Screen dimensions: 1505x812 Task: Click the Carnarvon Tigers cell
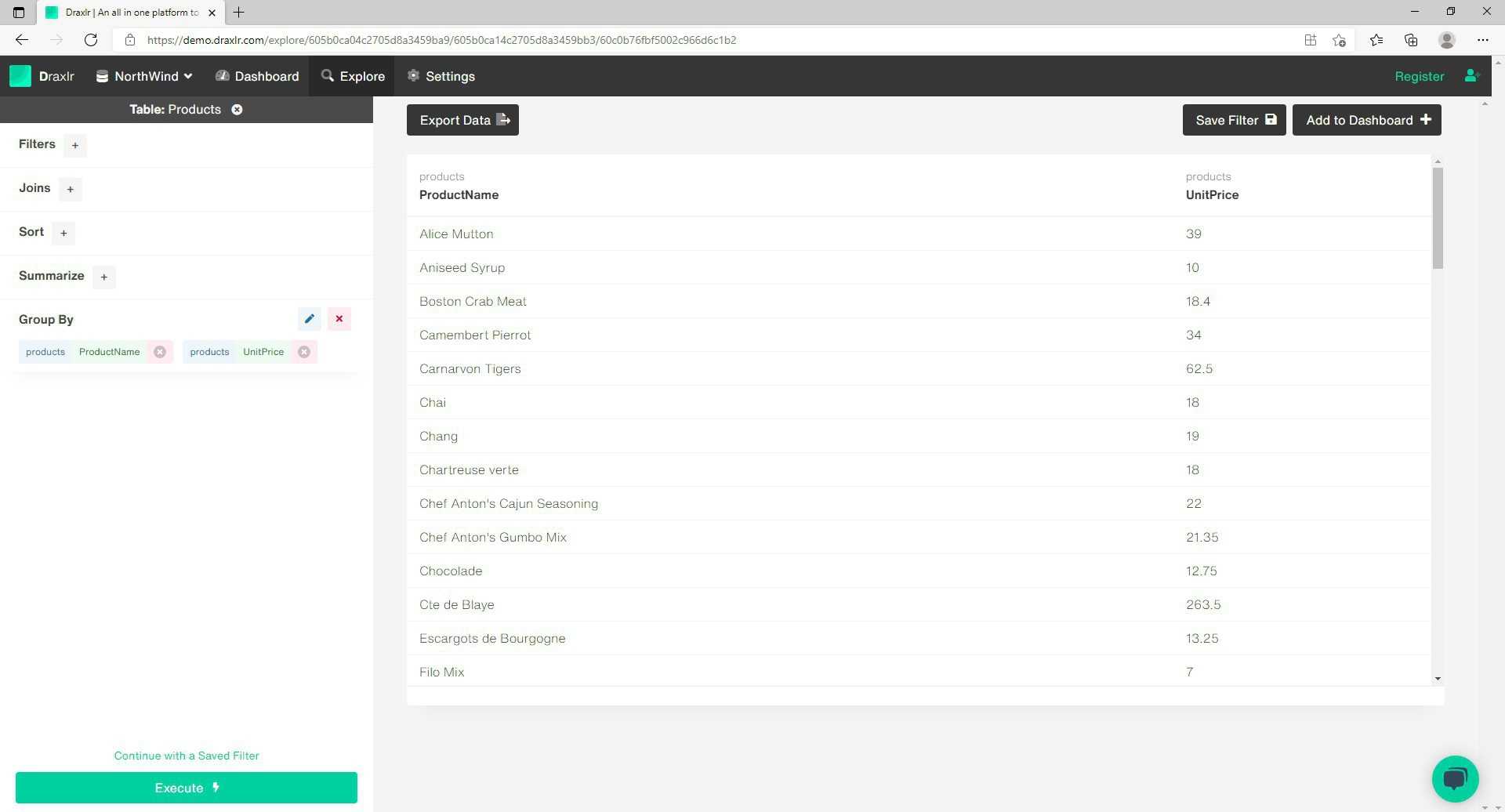[470, 368]
